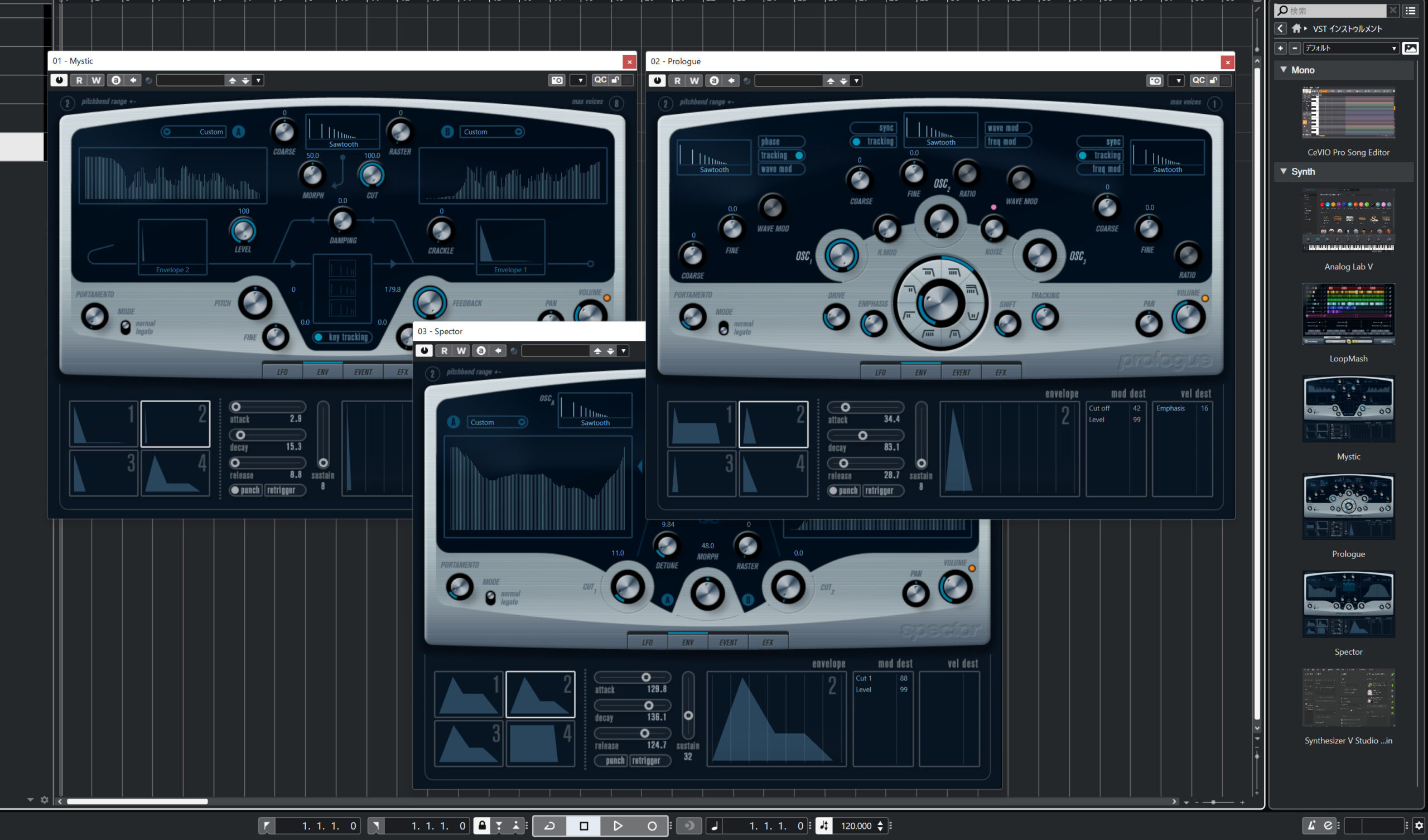1428x840 pixels.
Task: Click the plus button in instrument browser
Action: [x=1280, y=48]
